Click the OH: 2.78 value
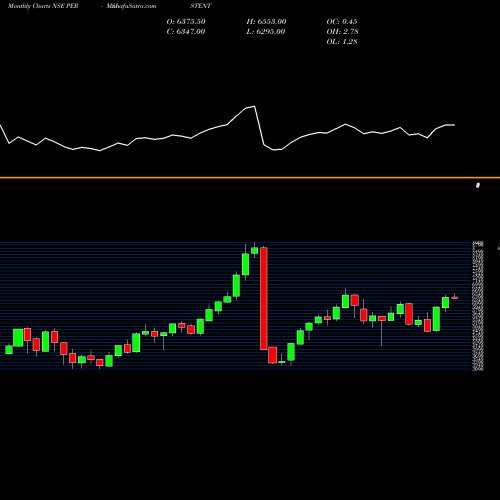 [342, 32]
